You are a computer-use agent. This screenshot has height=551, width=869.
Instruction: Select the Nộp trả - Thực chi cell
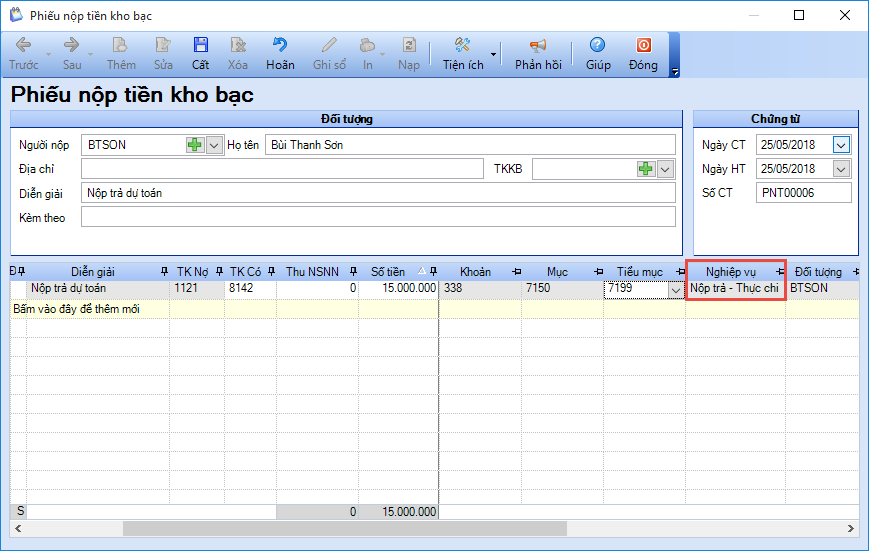tap(735, 288)
